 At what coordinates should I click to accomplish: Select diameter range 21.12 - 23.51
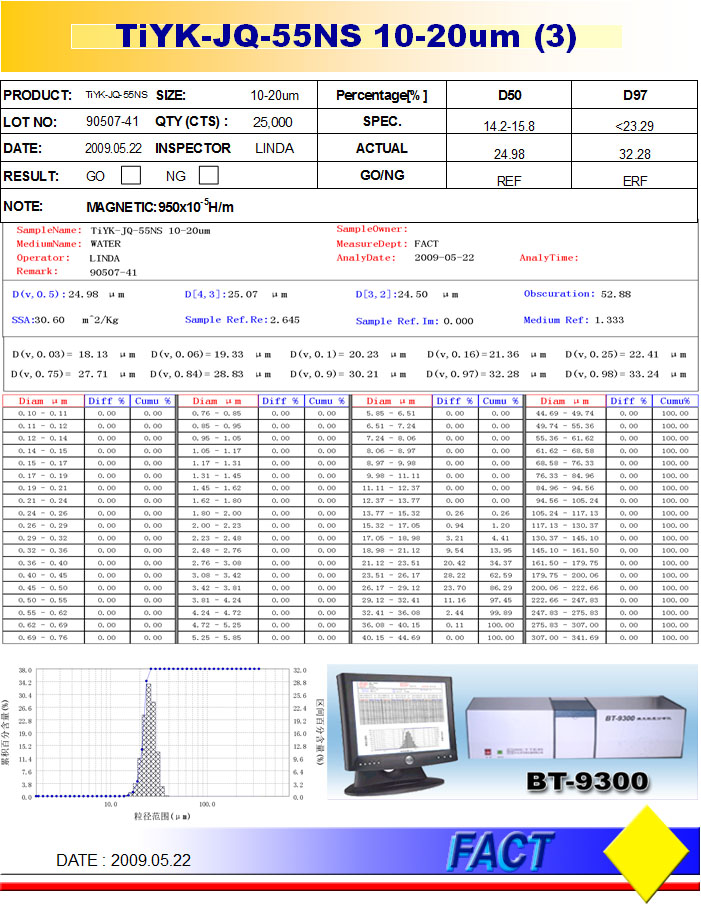tap(391, 563)
